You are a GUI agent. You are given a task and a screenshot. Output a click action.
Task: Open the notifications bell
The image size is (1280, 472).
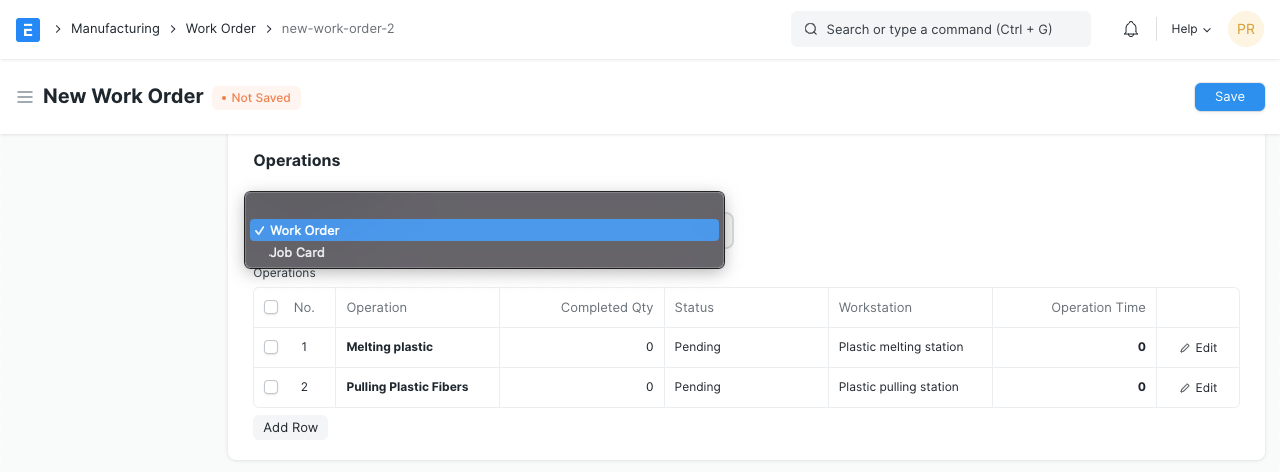[x=1131, y=29]
